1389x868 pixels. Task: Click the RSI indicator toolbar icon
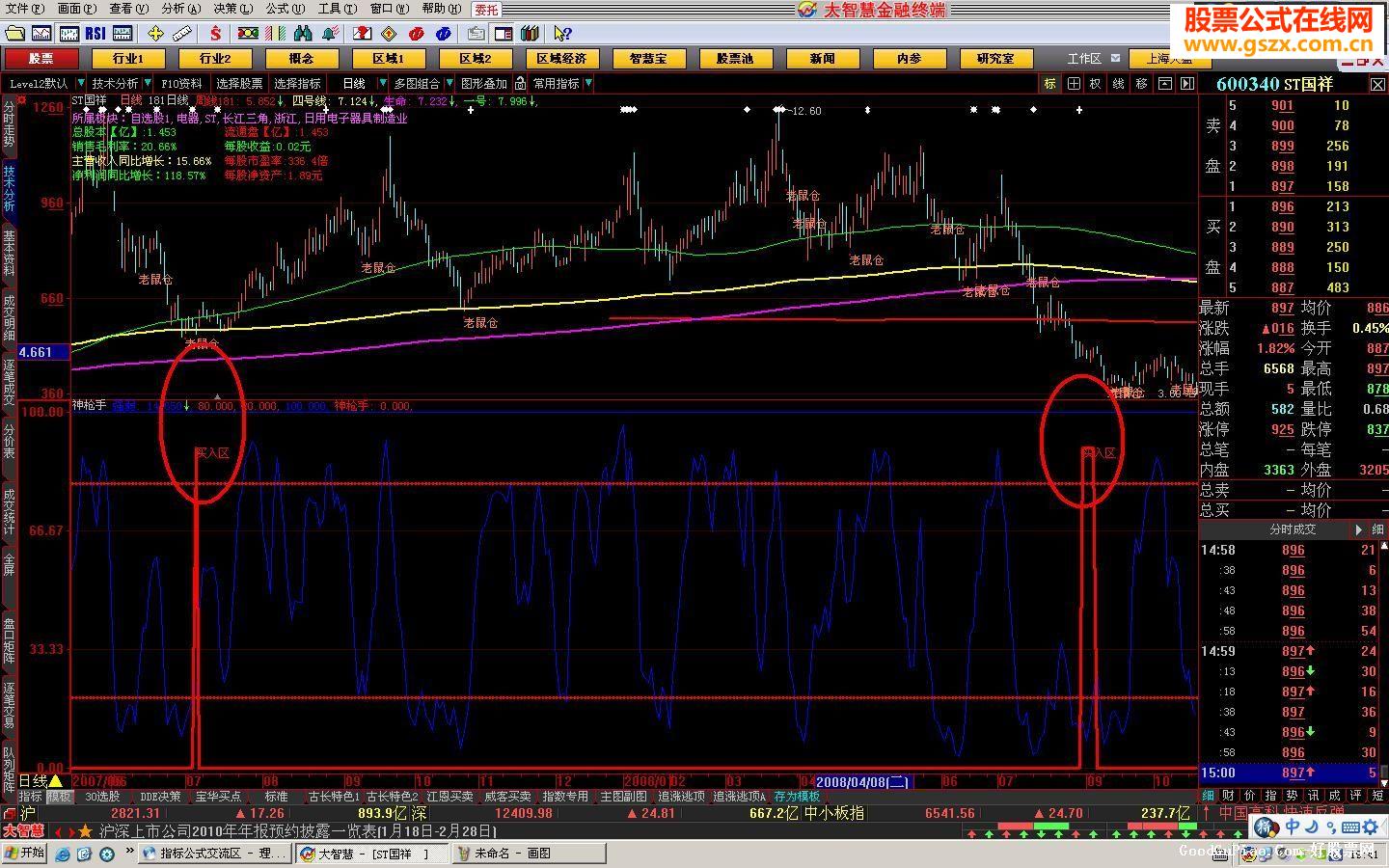click(95, 34)
